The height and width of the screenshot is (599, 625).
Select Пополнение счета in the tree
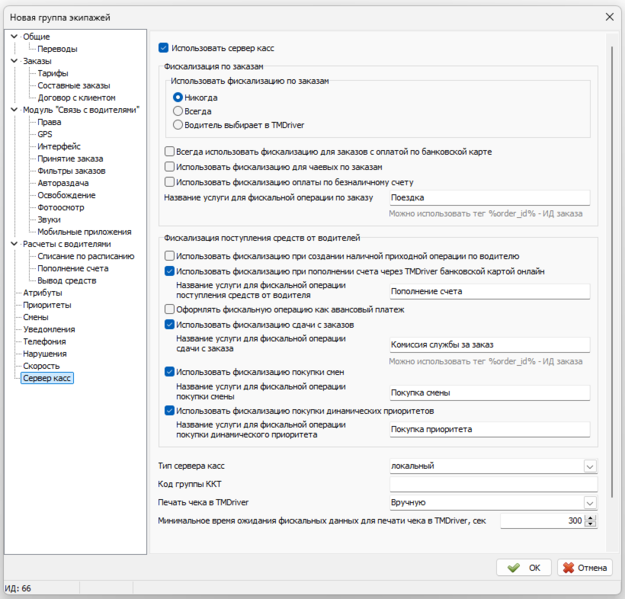click(x=73, y=269)
